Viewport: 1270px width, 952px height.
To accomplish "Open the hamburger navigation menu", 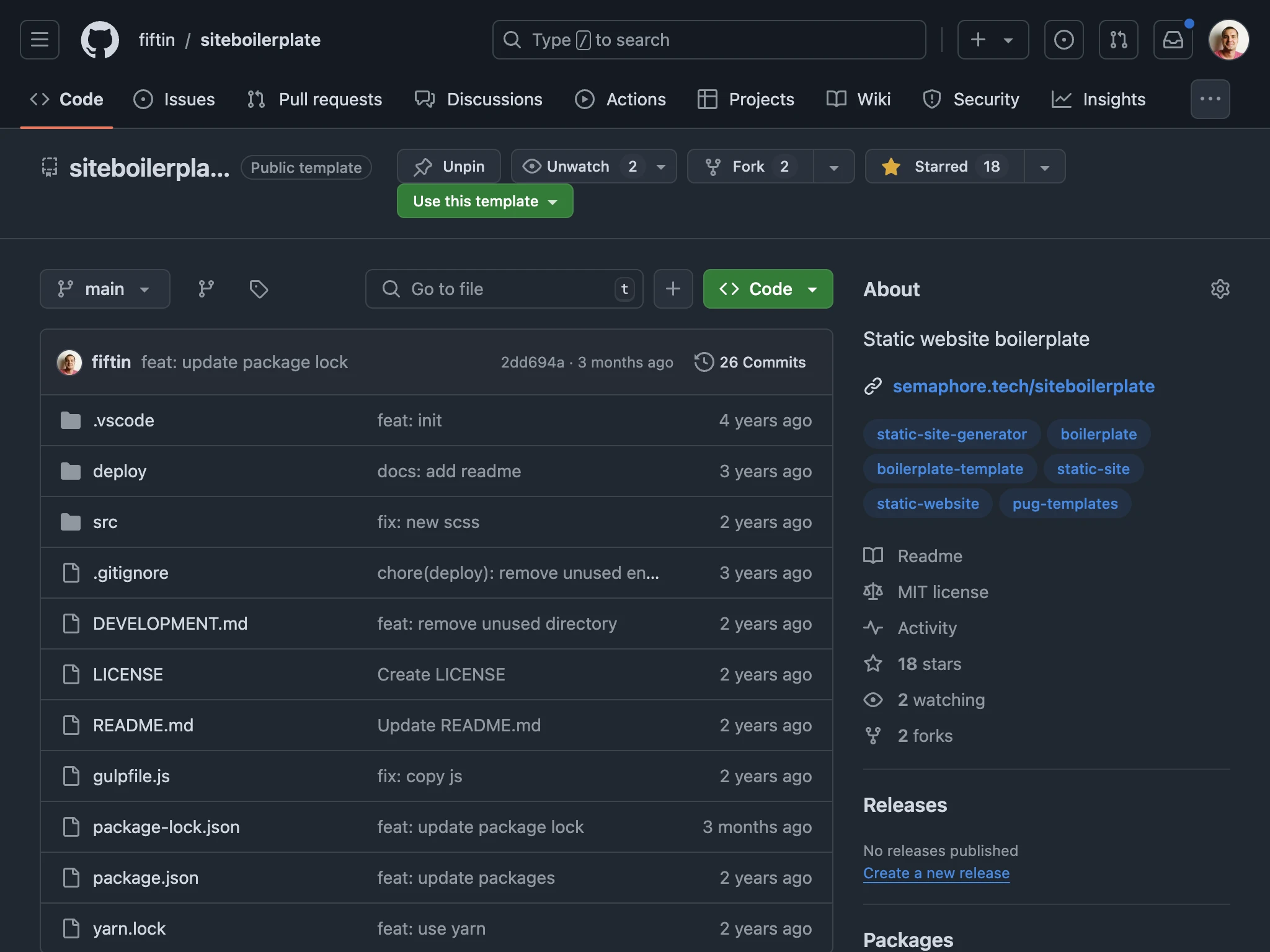I will coord(40,40).
